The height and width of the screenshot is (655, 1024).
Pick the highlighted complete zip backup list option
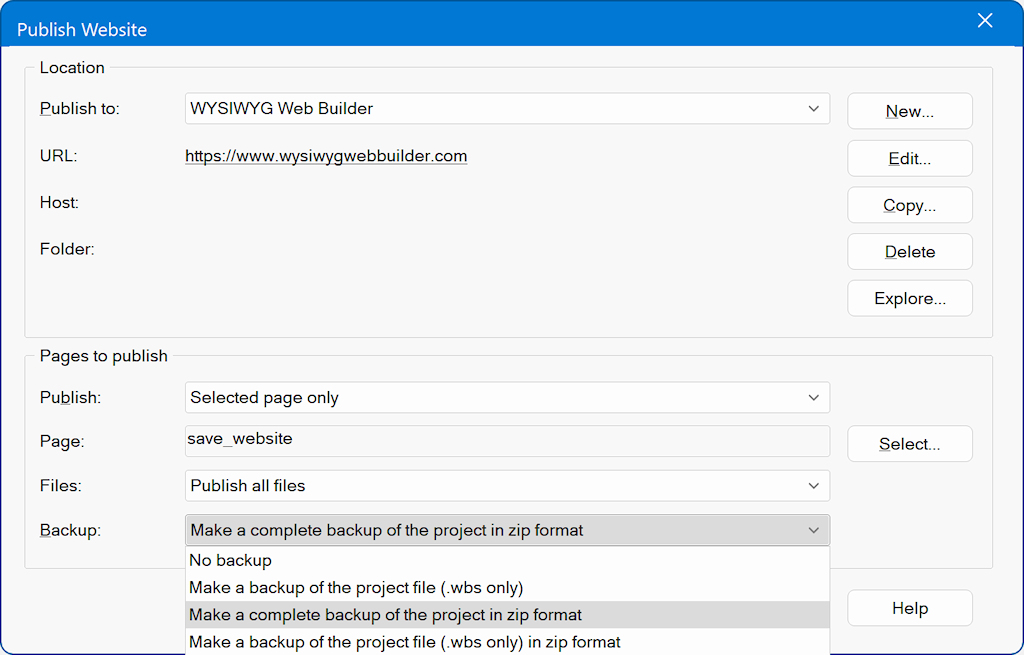(x=386, y=615)
